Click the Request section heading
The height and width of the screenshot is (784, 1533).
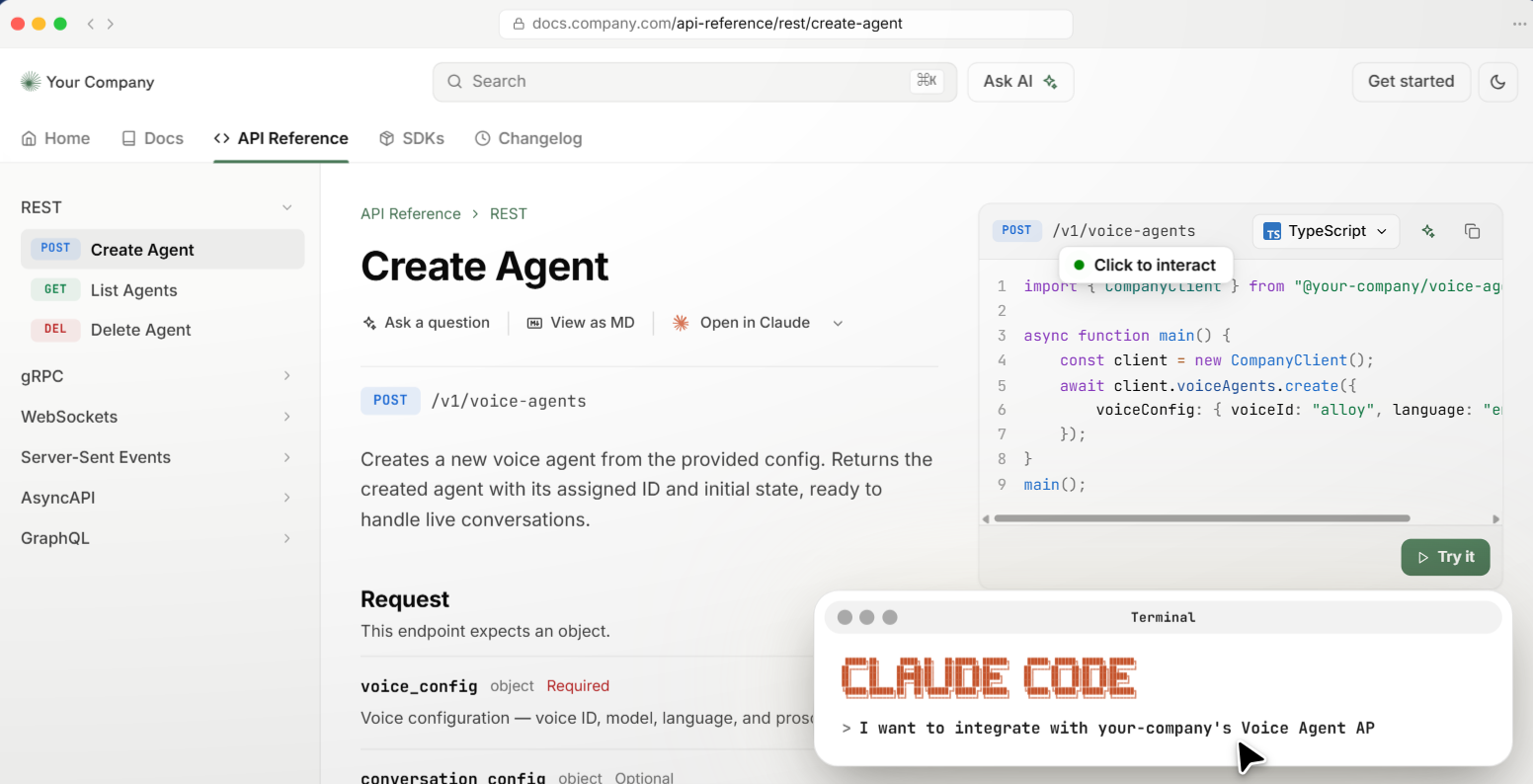point(405,599)
